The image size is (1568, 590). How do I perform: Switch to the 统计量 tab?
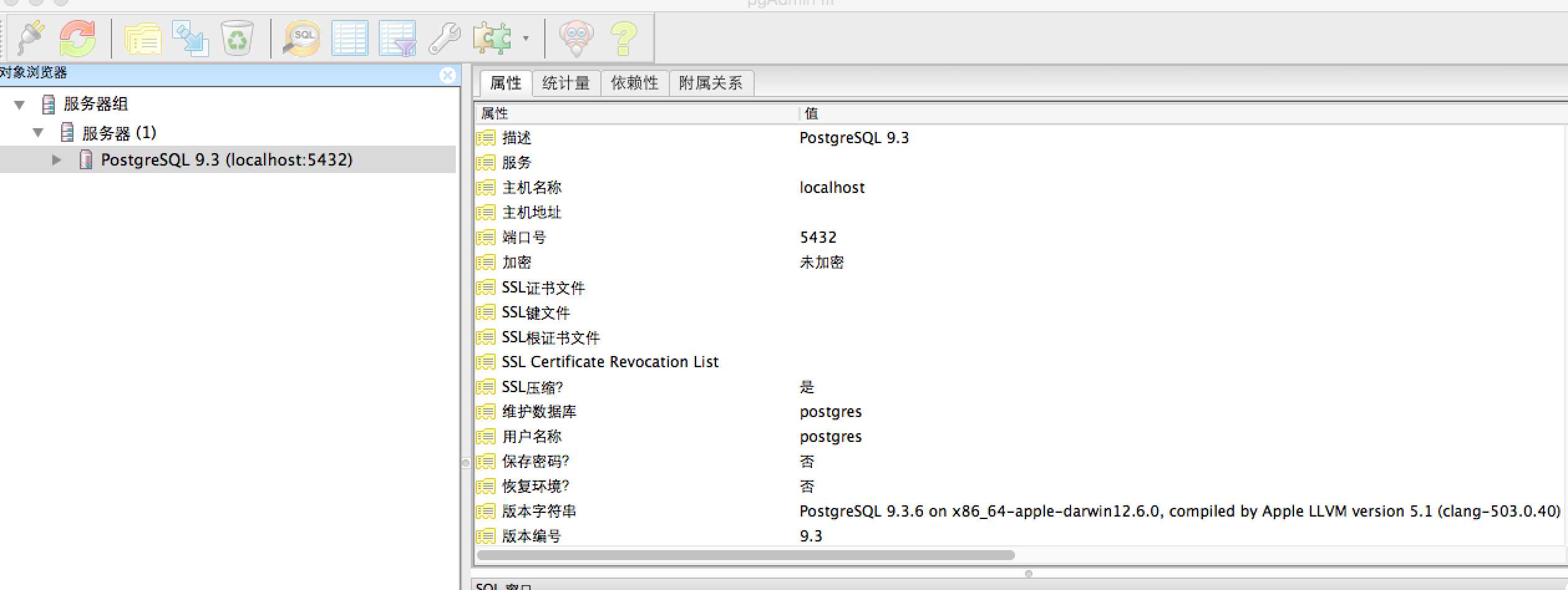[566, 83]
